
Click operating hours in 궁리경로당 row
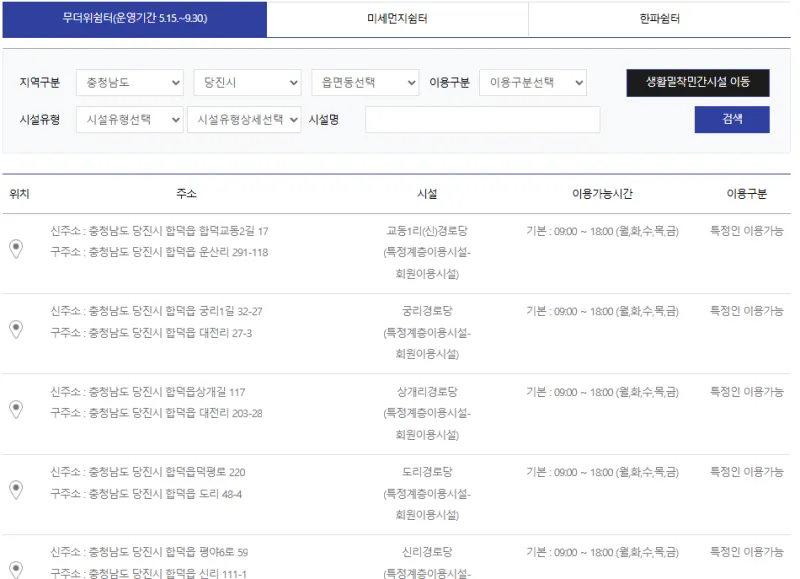602,311
